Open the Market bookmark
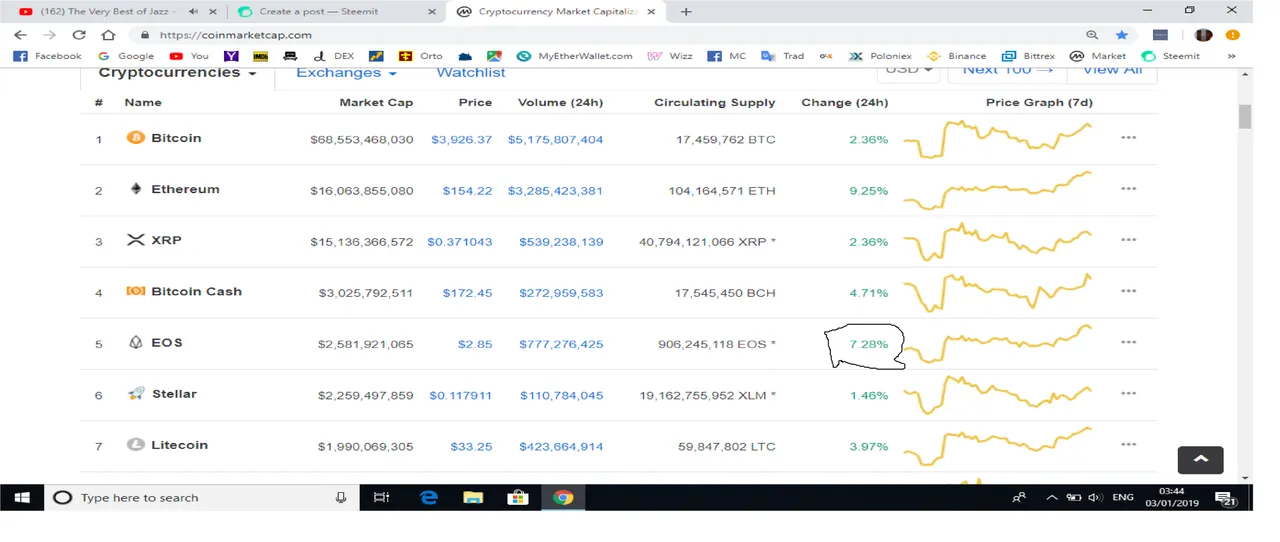 click(x=1098, y=56)
